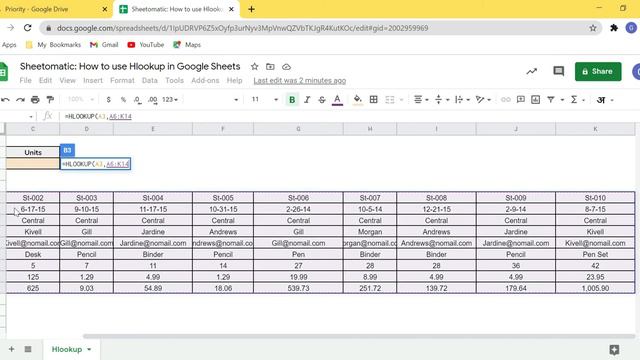Open a new browser tab
This screenshot has width=640, height=360.
click(x=251, y=9)
